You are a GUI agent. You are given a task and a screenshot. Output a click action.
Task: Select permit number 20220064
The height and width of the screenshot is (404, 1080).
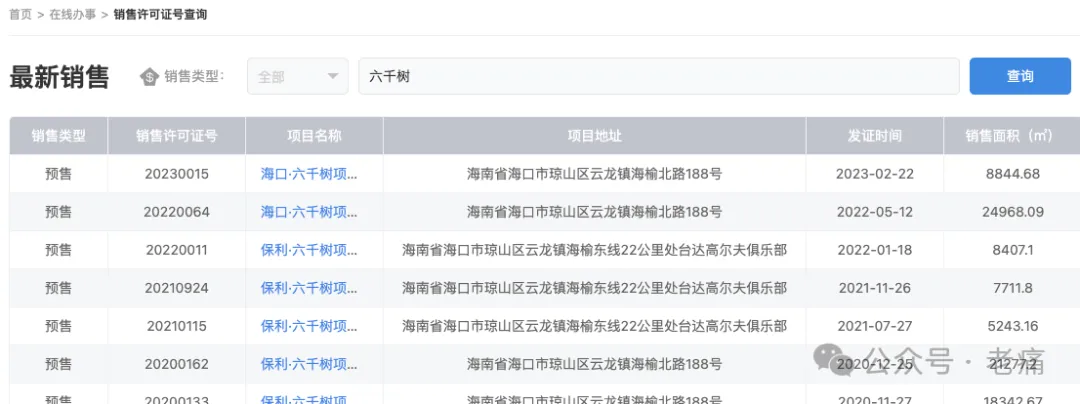[x=176, y=212]
